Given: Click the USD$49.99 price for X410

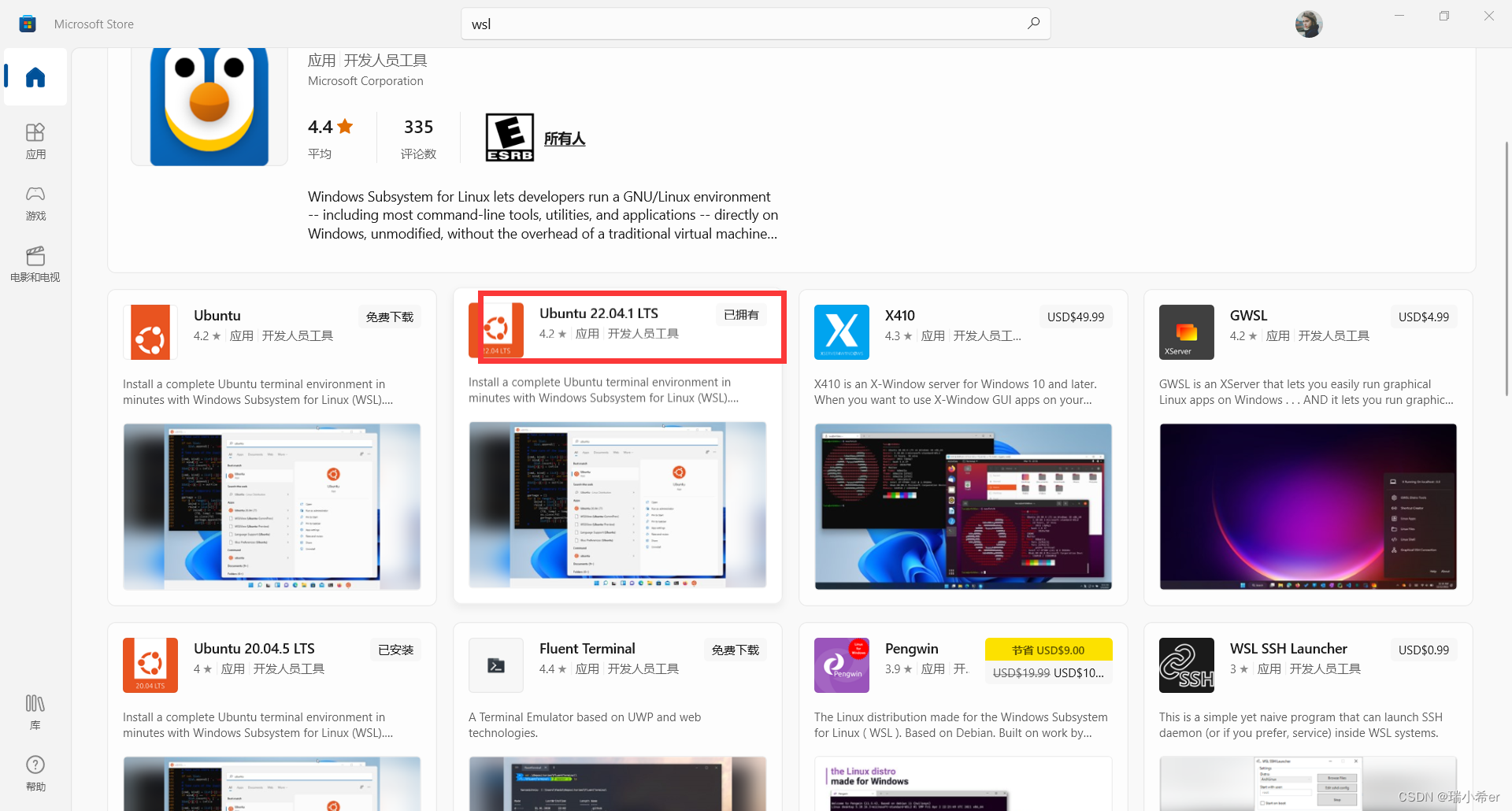Looking at the screenshot, I should tap(1076, 317).
